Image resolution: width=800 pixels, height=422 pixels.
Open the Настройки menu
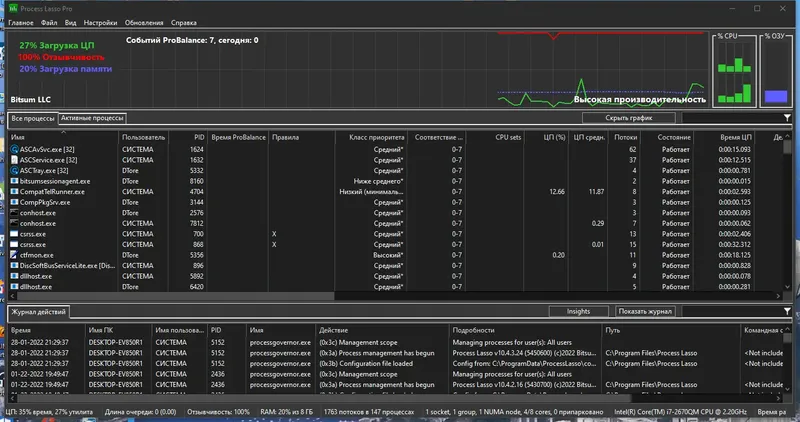point(101,23)
